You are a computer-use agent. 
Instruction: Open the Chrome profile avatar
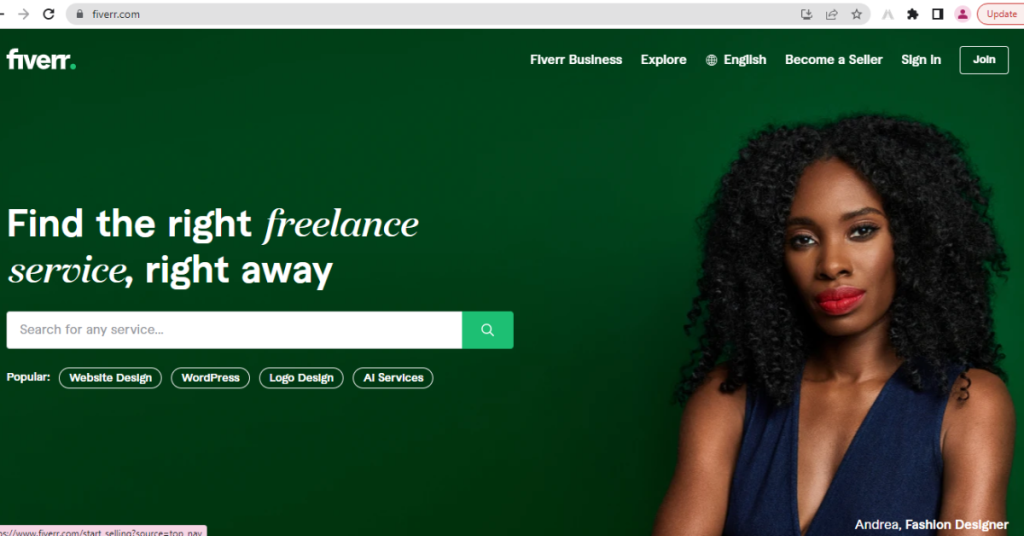tap(962, 14)
